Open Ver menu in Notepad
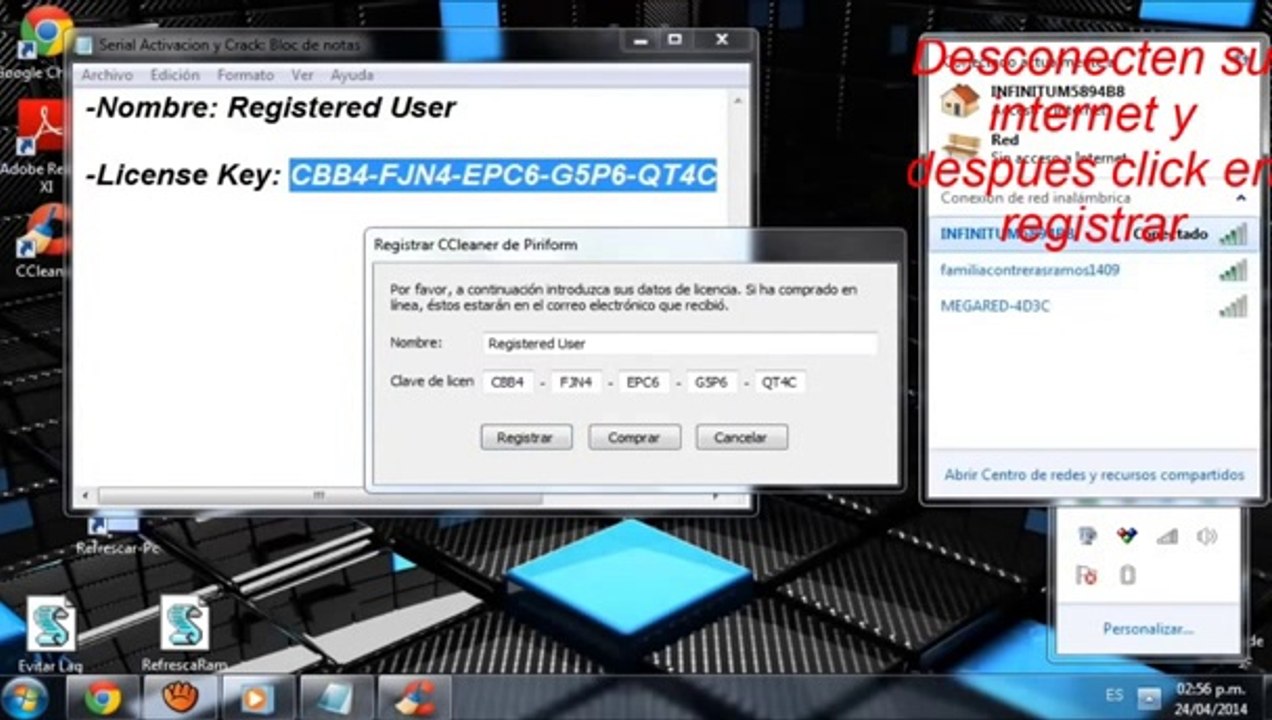 302,75
